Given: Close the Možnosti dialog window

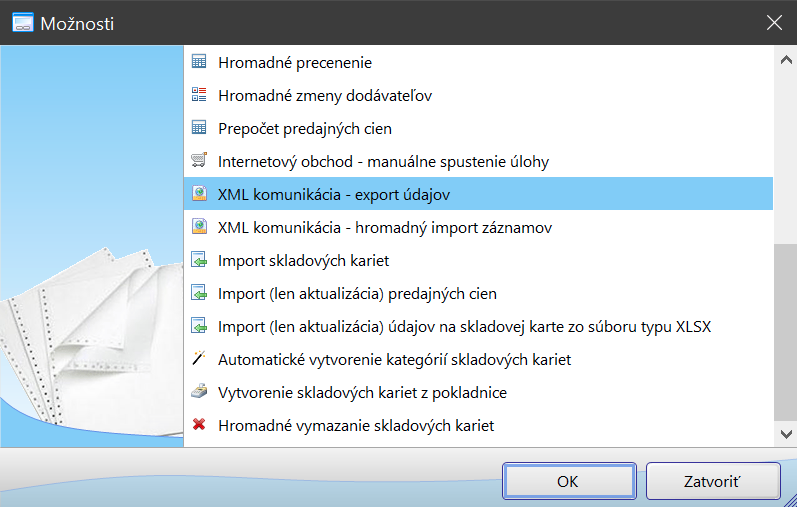Looking at the screenshot, I should pyautogui.click(x=773, y=22).
